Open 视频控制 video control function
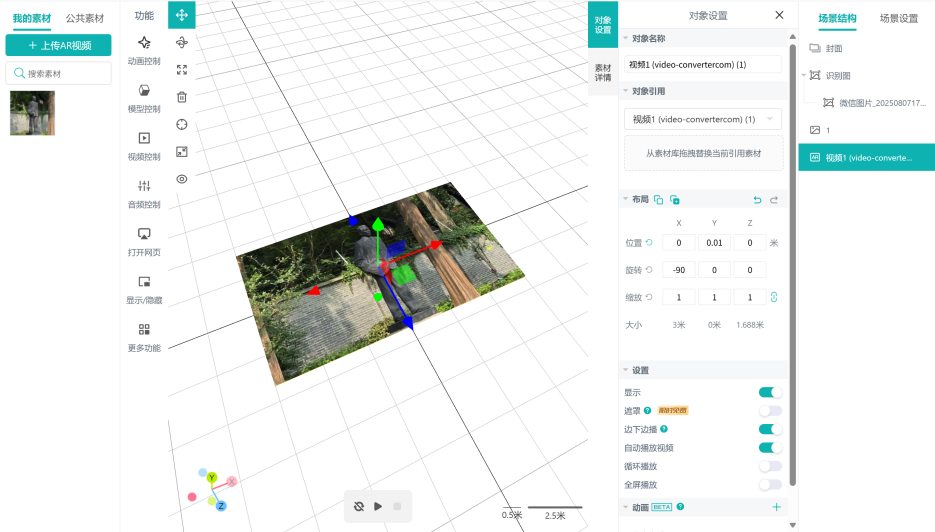 144,146
